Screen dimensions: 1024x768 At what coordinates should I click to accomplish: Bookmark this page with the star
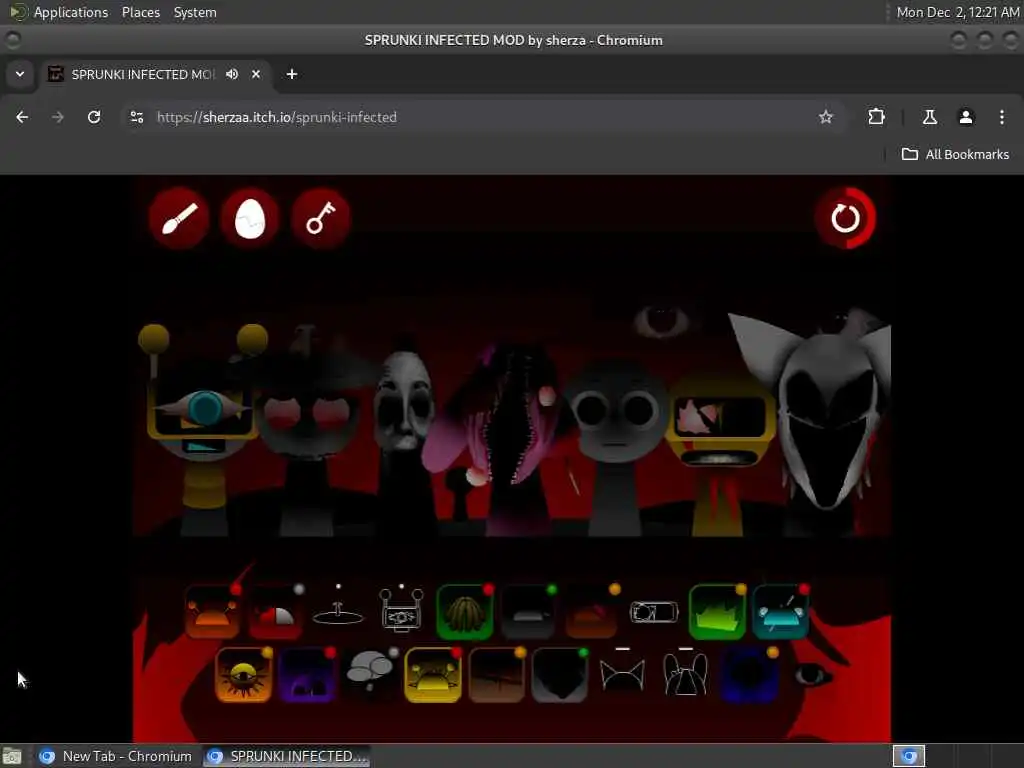click(x=826, y=117)
